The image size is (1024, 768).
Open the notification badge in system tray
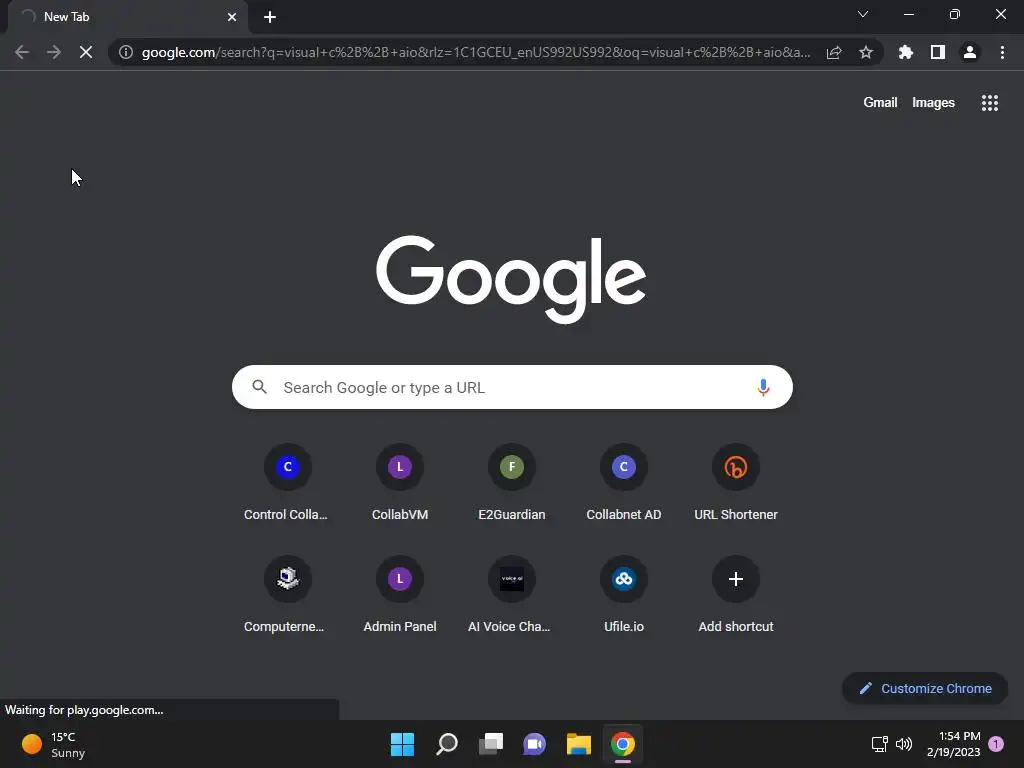[x=996, y=744]
